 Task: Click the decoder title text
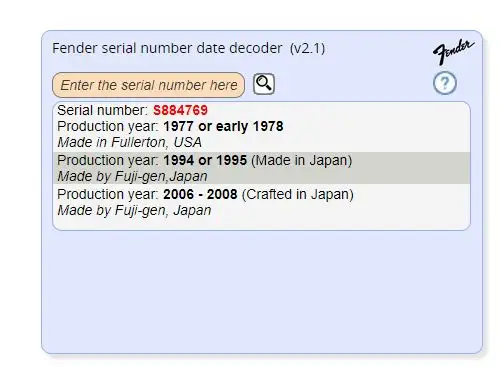(167, 48)
